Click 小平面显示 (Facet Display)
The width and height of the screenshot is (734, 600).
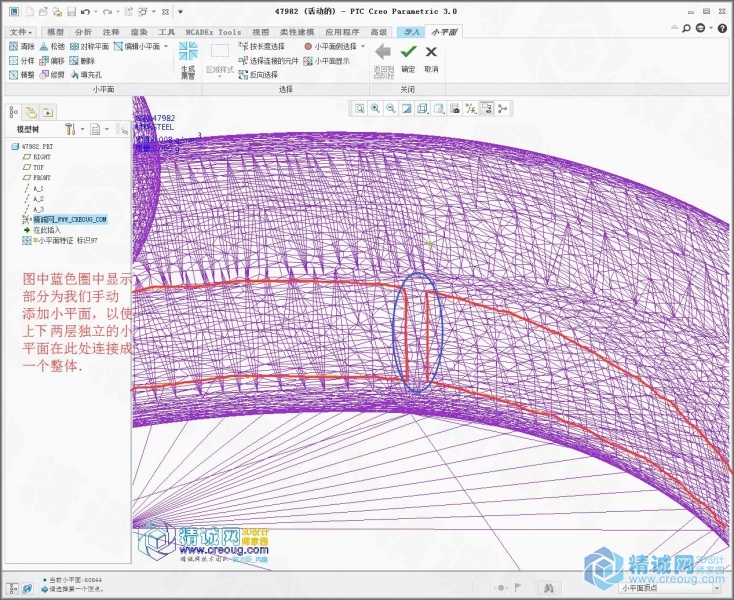click(x=326, y=60)
